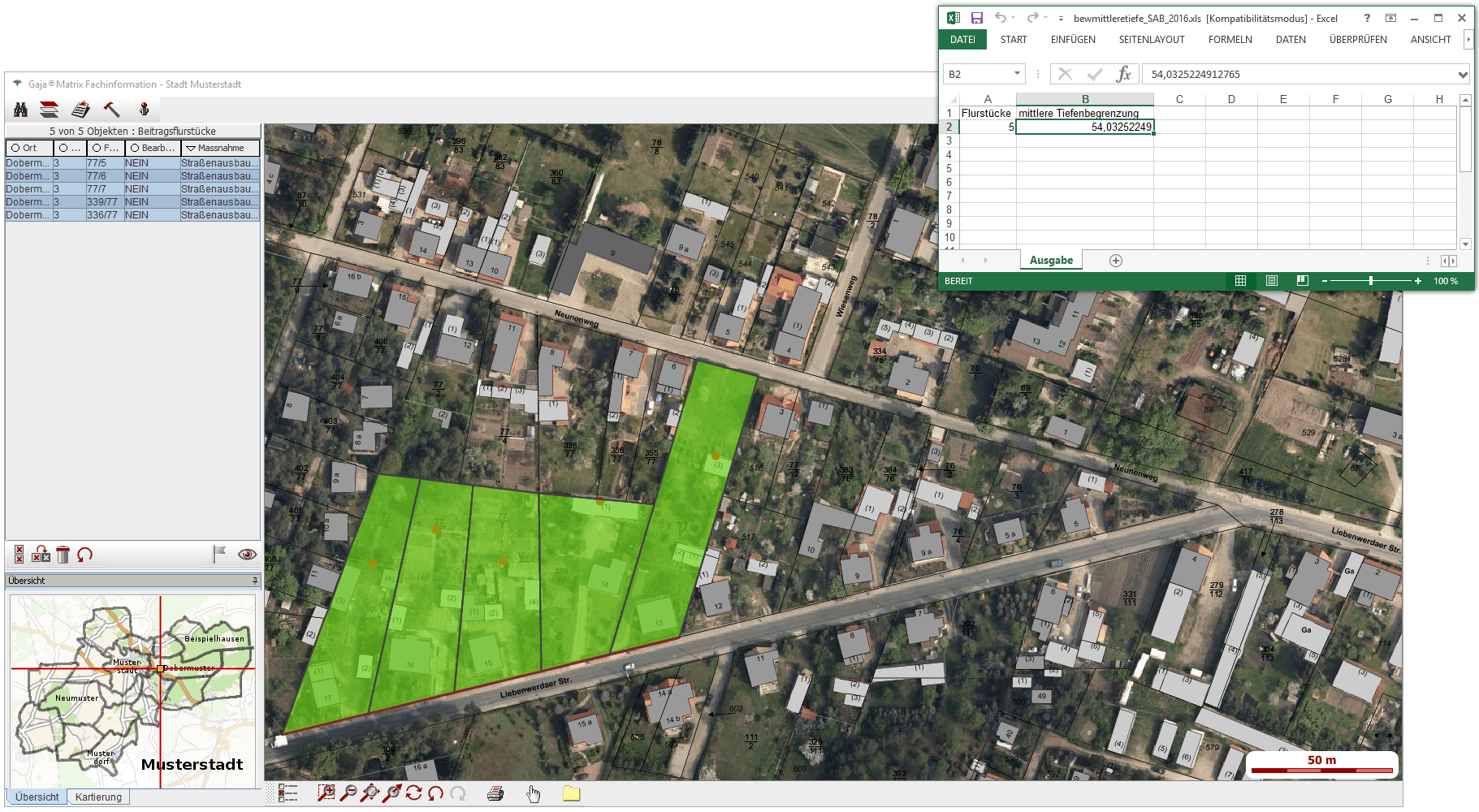Screen dimensions: 1479x812
Task: Open the FORMELN ribbon tab
Action: coord(1230,40)
